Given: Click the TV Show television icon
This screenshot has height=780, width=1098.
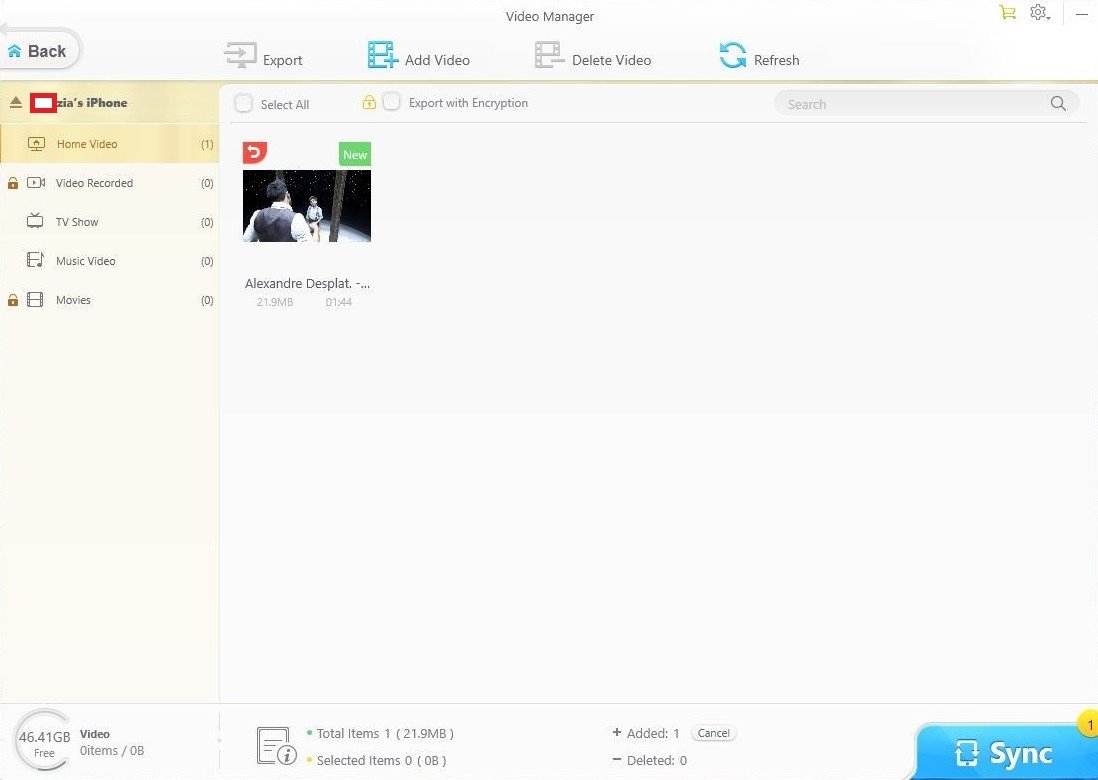Looking at the screenshot, I should [x=35, y=221].
